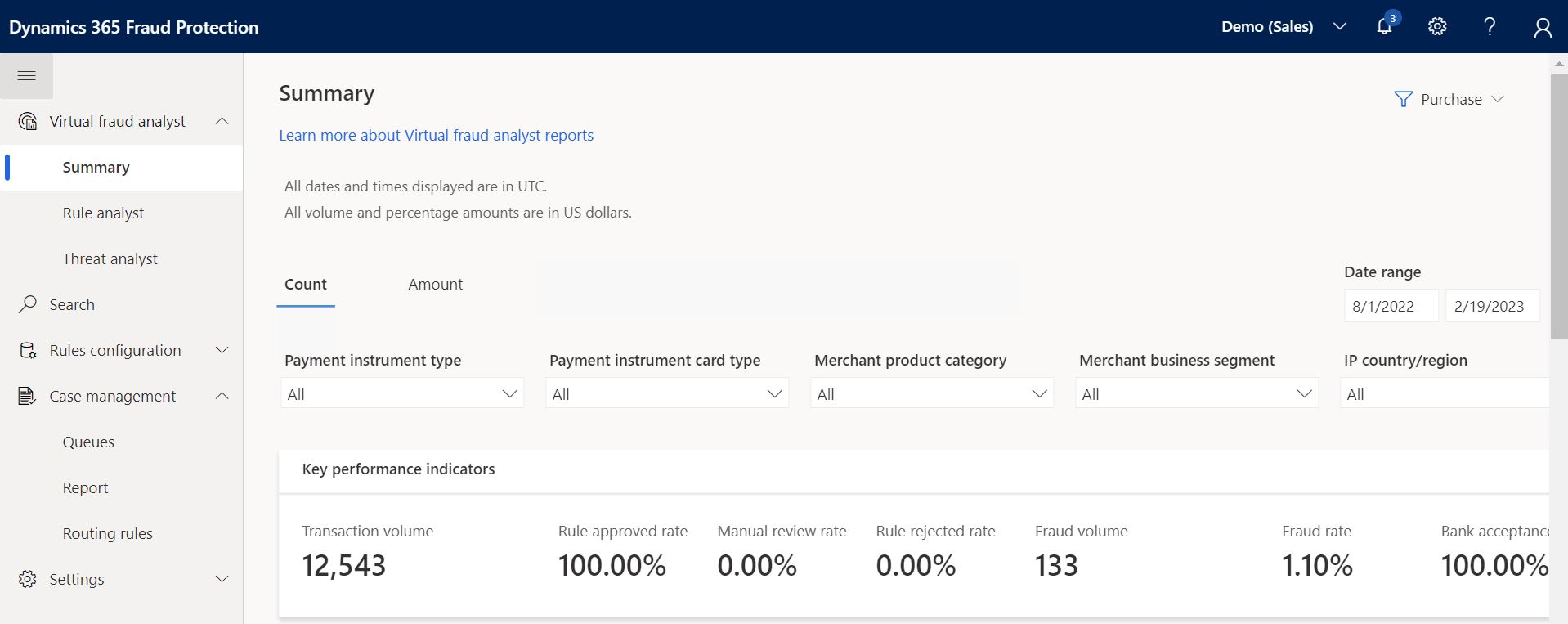
Task: Click the Rules configuration icon
Action: pos(28,350)
